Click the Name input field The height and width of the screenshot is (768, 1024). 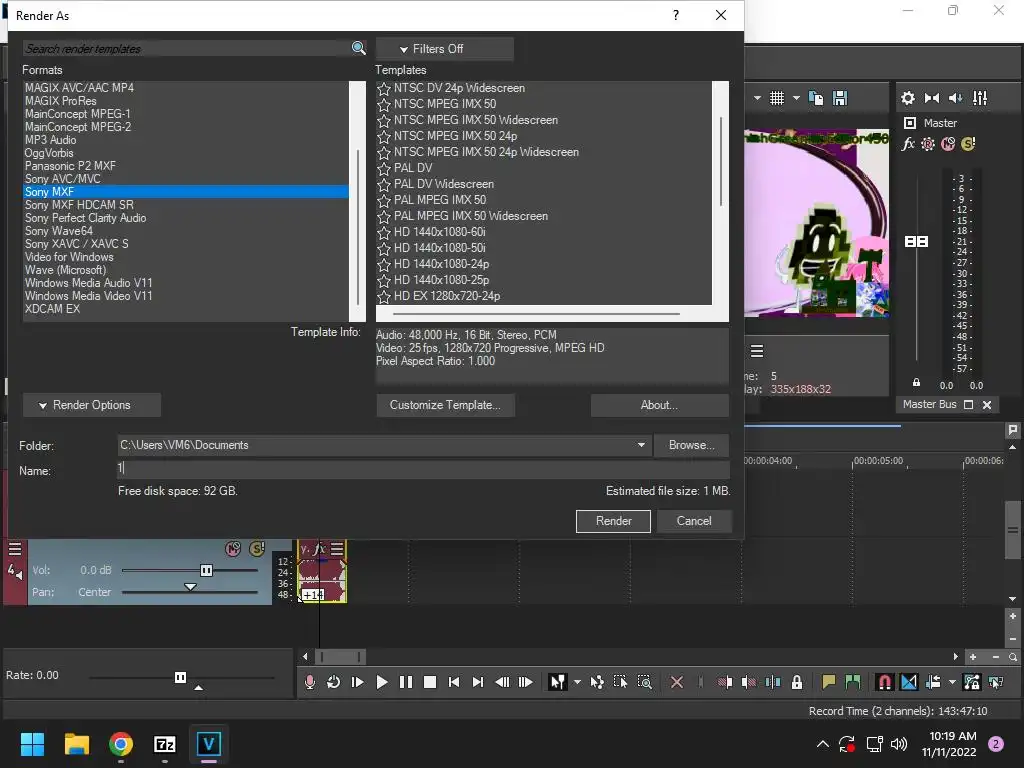click(423, 468)
